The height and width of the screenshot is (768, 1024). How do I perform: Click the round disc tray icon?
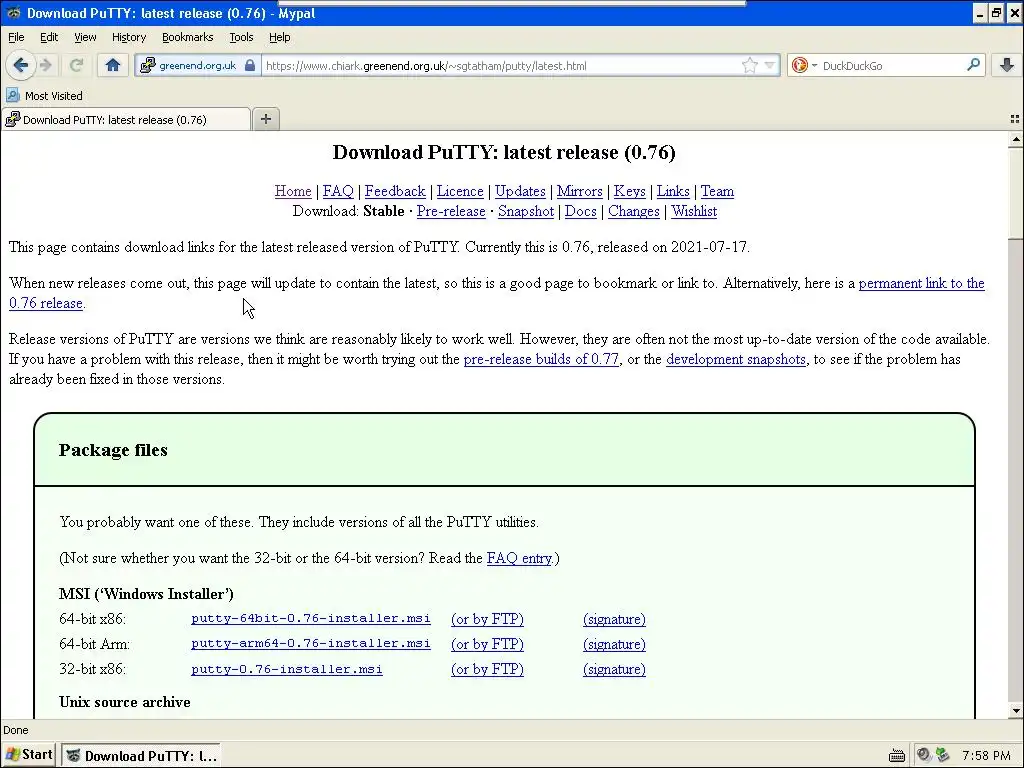(x=923, y=755)
